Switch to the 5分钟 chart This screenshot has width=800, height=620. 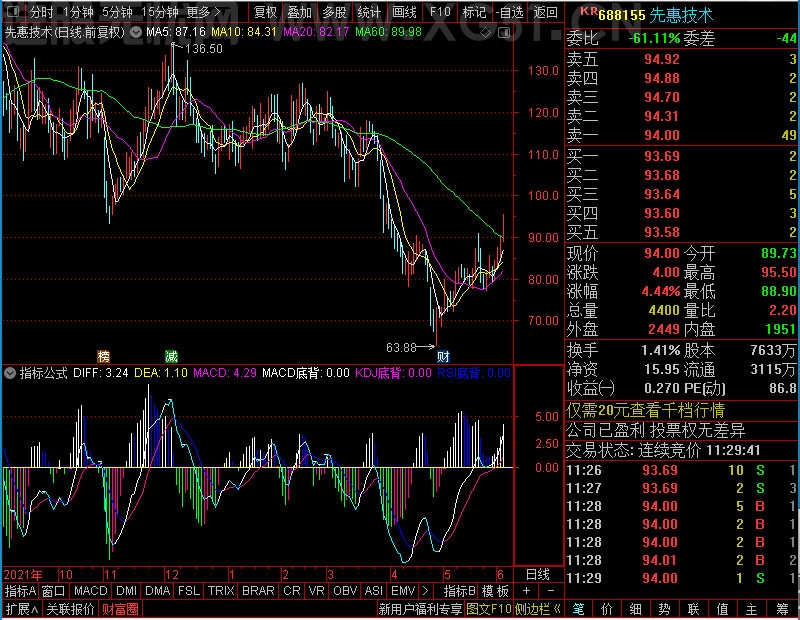[x=117, y=11]
